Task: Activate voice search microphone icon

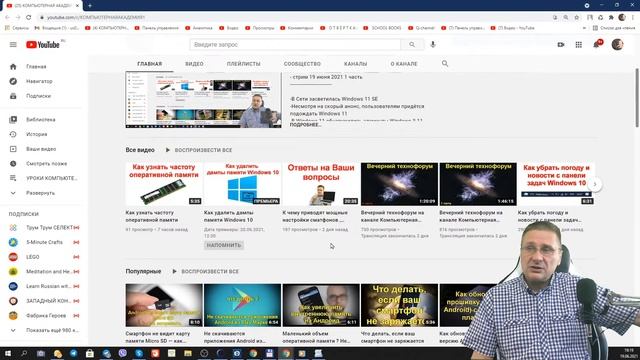Action: pos(433,44)
